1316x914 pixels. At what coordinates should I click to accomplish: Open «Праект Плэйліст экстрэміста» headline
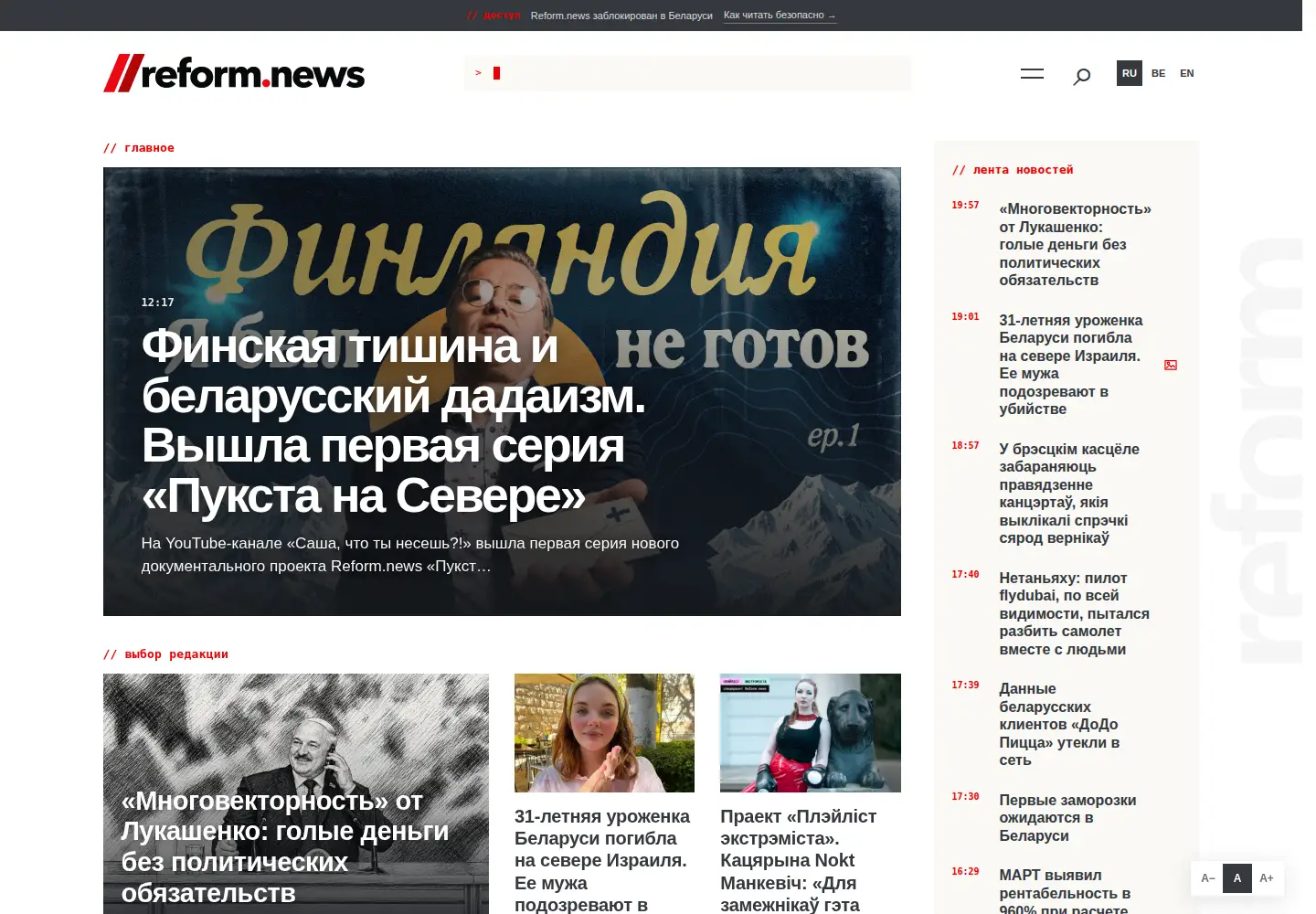click(x=799, y=860)
